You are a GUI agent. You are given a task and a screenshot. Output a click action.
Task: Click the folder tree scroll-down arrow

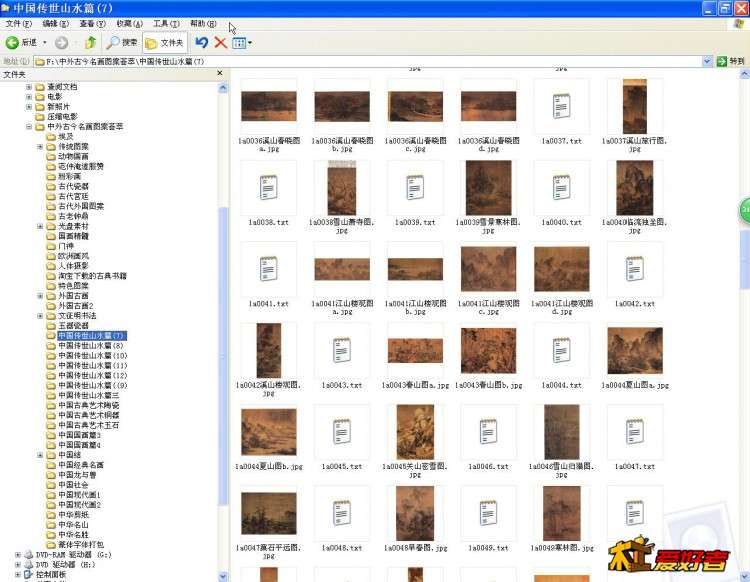[x=223, y=576]
